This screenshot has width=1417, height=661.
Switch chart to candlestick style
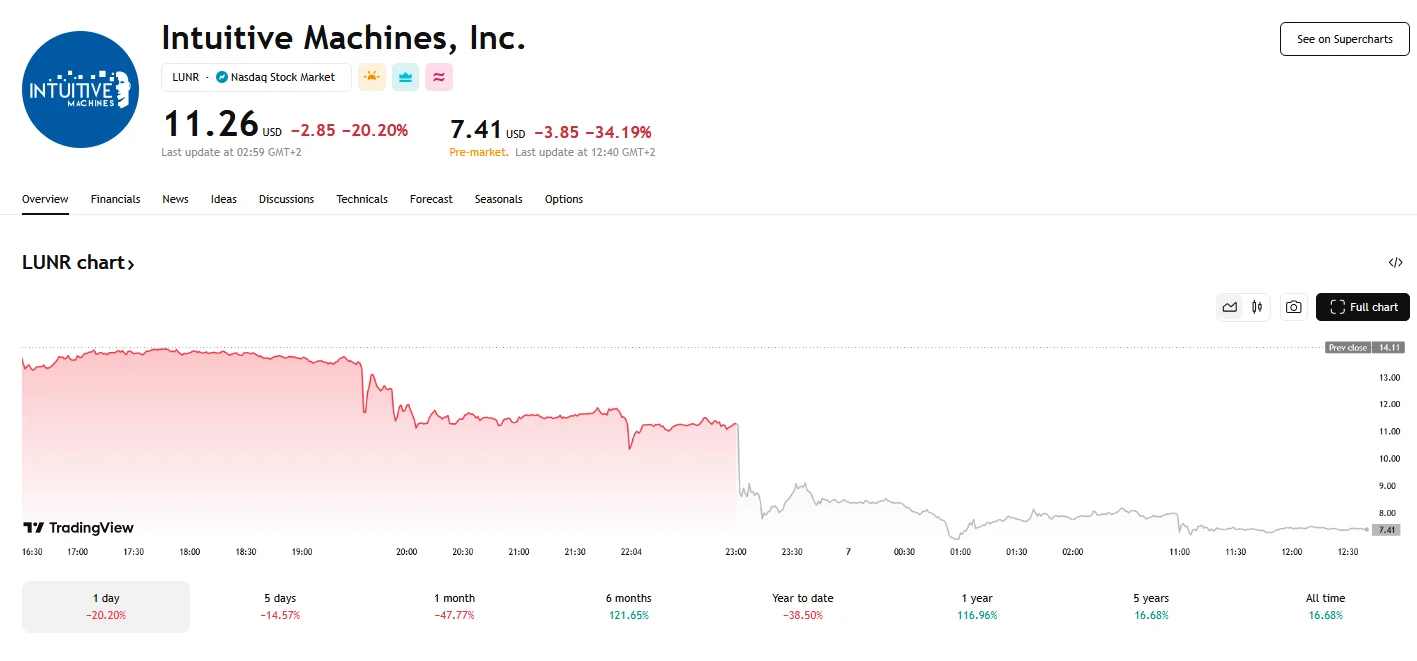coord(1257,307)
